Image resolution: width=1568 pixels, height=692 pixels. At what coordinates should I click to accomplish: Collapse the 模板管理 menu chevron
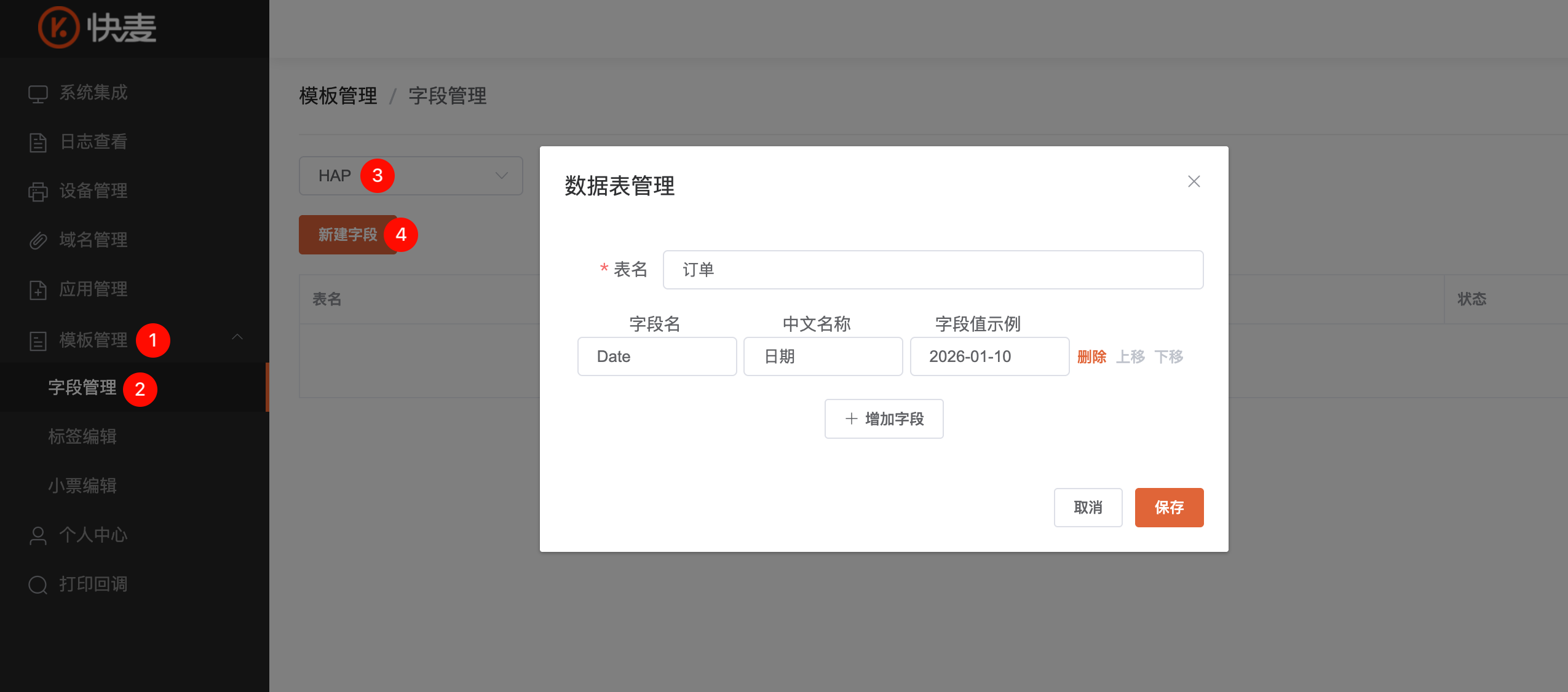(x=237, y=337)
